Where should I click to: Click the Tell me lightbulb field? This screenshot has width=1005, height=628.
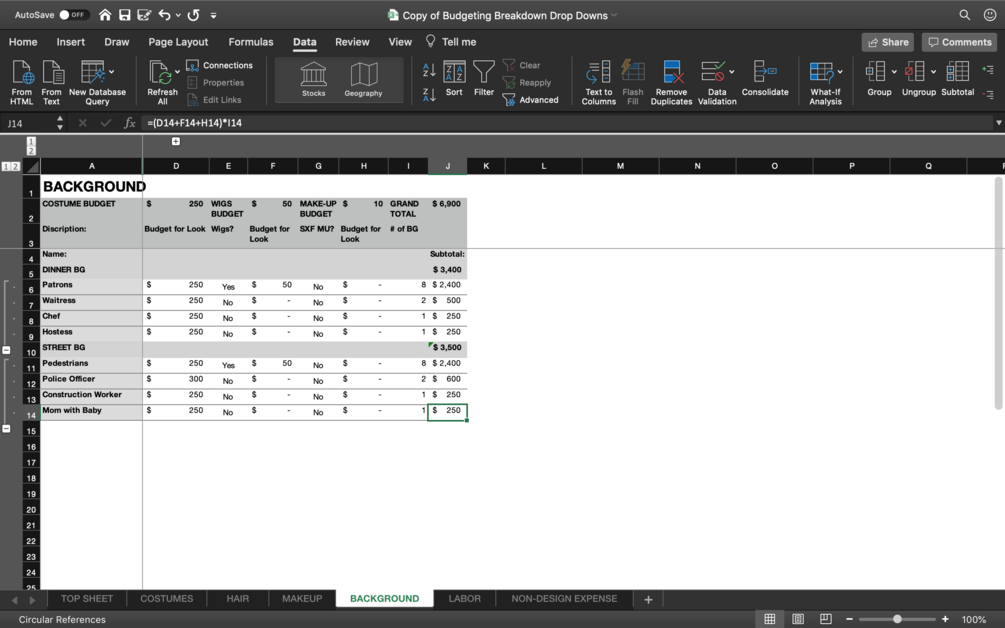click(x=451, y=42)
